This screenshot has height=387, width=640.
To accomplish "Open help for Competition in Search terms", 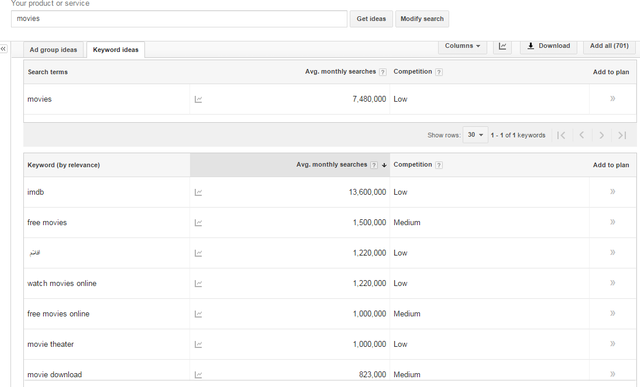I will [x=439, y=72].
